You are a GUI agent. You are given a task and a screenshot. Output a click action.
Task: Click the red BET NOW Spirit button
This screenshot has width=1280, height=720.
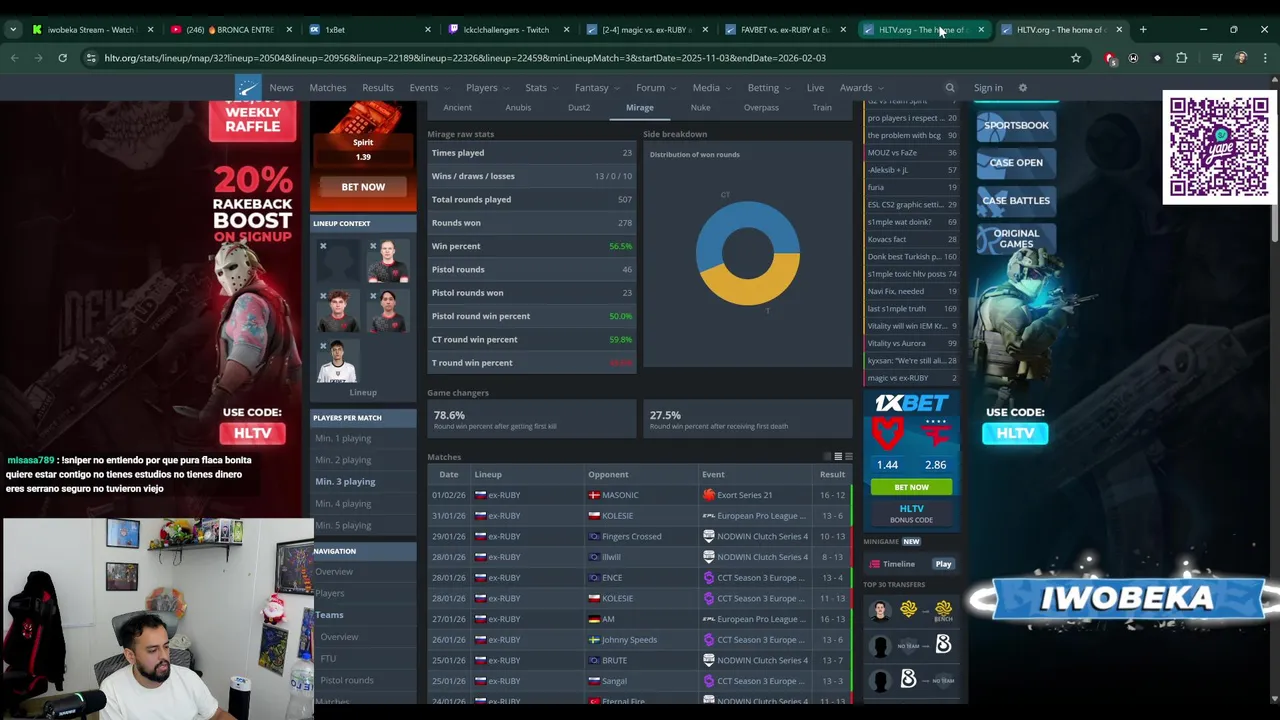363,187
